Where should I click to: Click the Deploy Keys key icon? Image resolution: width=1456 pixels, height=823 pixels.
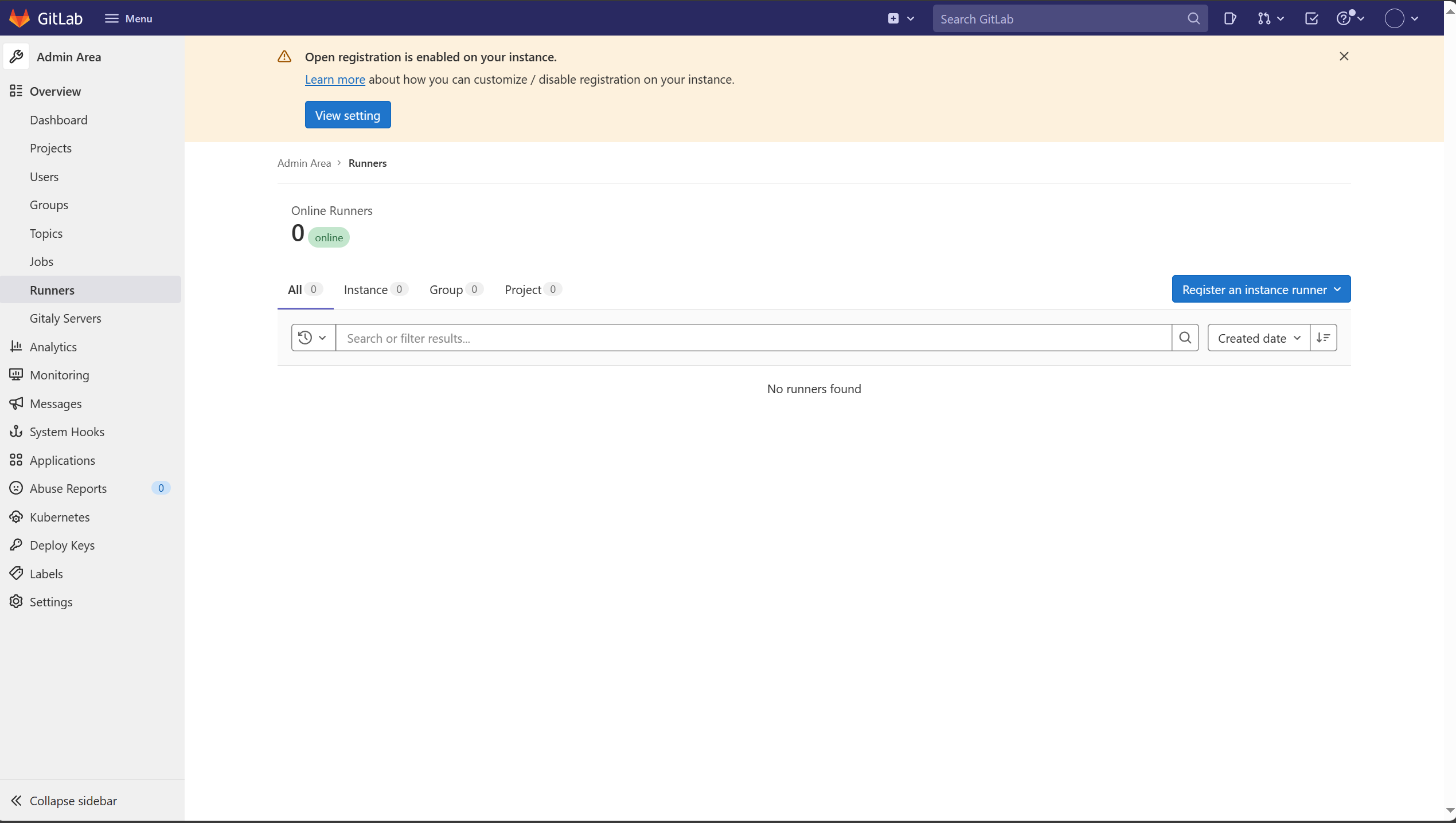point(16,545)
